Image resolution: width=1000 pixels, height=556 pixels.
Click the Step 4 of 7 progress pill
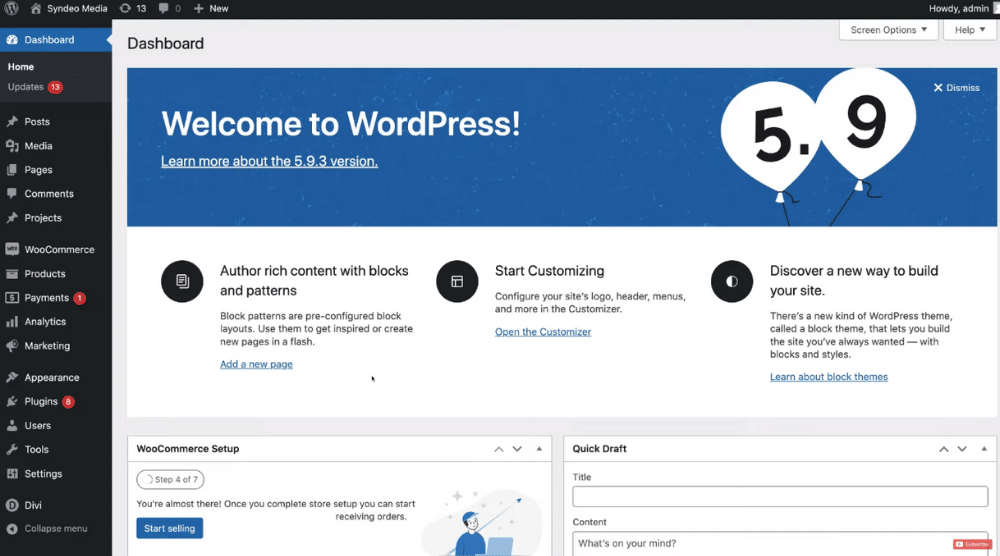170,479
